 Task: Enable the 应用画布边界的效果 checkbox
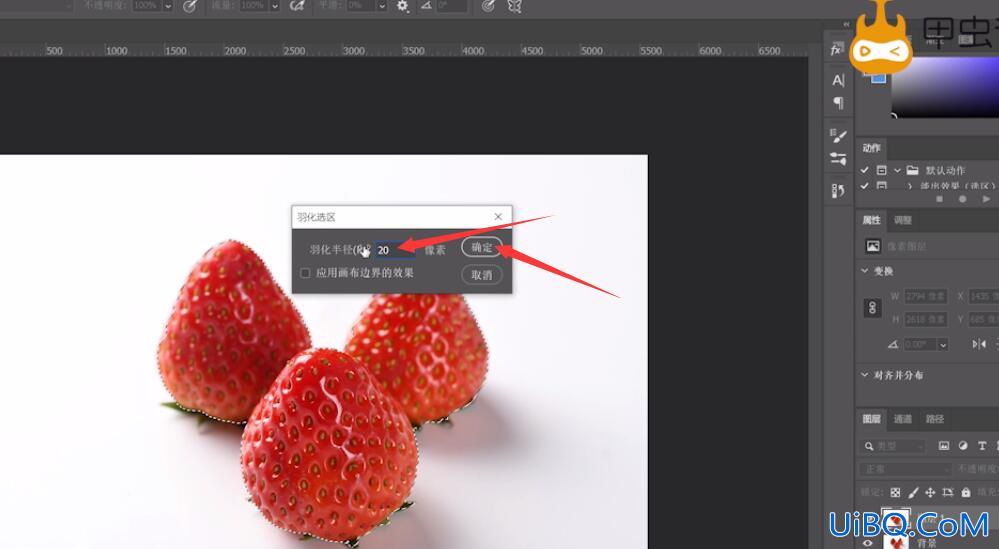(x=305, y=273)
